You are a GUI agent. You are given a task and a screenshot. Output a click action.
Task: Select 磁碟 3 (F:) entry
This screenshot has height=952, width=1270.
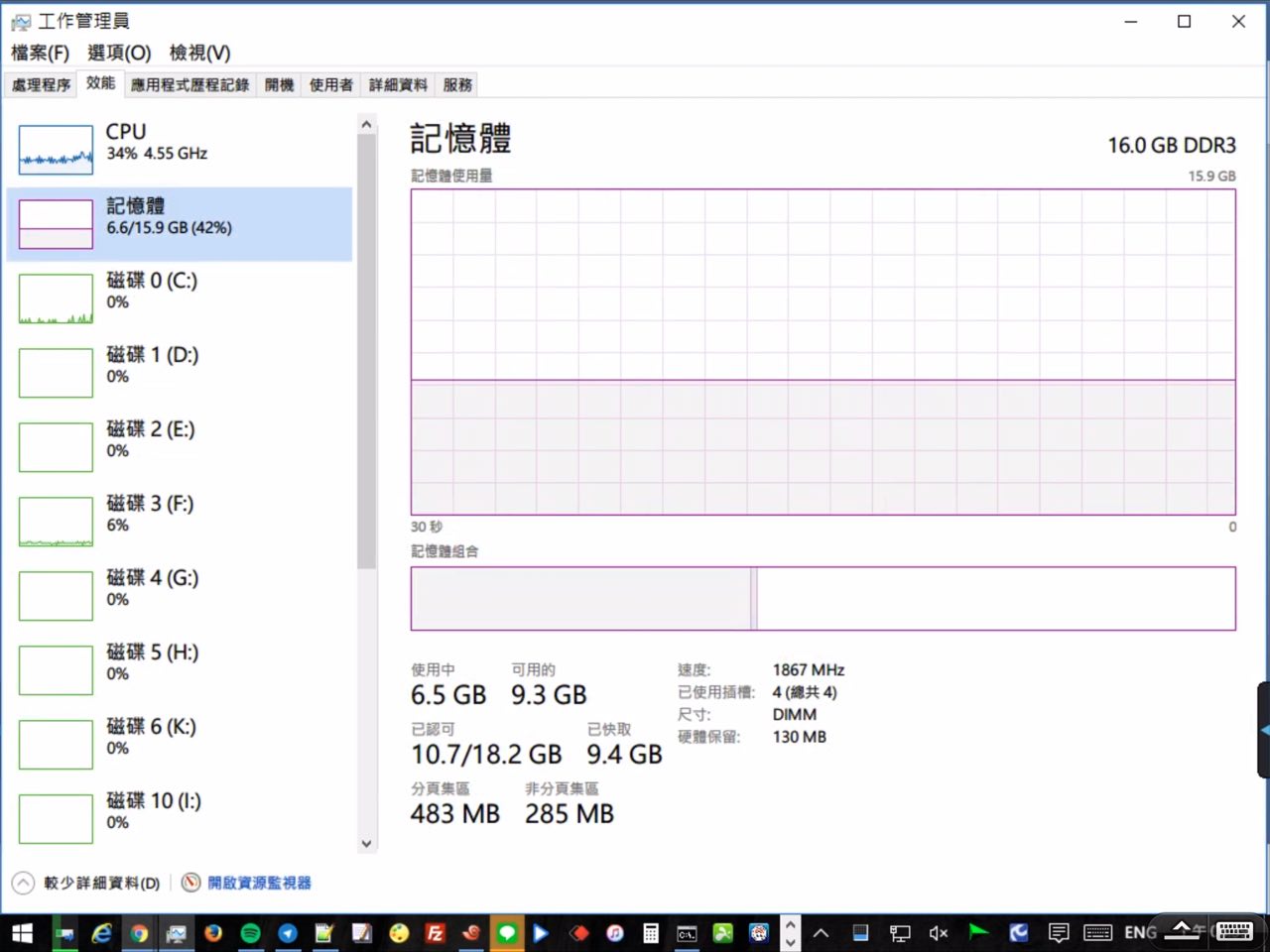[180, 522]
